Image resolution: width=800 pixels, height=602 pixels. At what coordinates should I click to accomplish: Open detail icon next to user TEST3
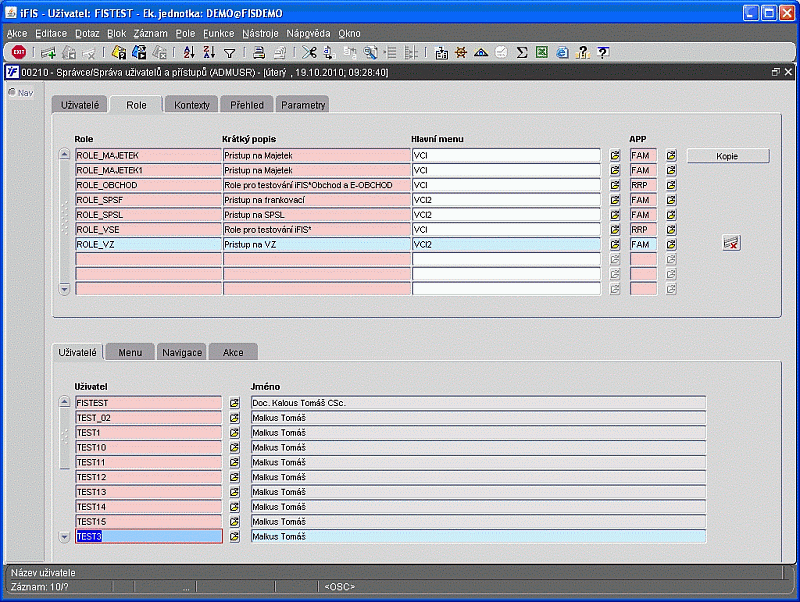pos(234,537)
